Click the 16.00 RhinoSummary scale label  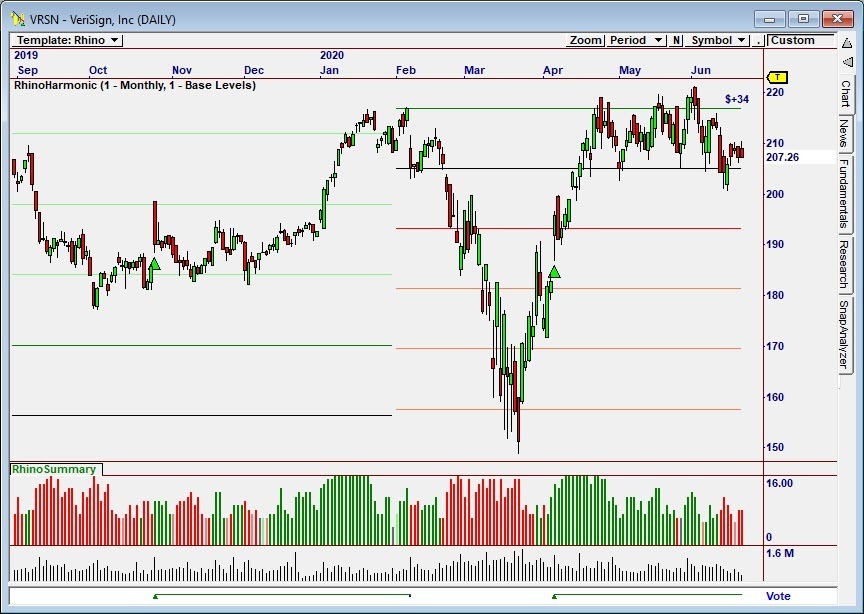click(780, 483)
